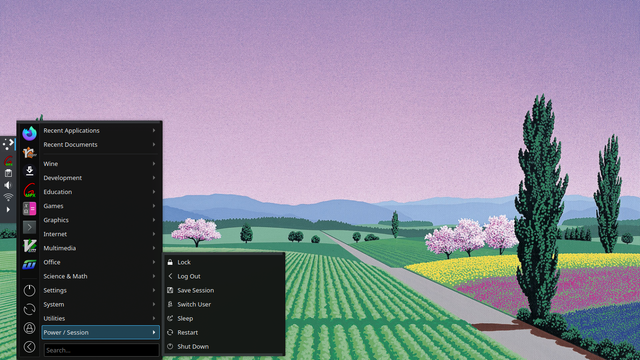The width and height of the screenshot is (640, 360).
Task: Expand the Games submenu arrow
Action: pos(154,206)
